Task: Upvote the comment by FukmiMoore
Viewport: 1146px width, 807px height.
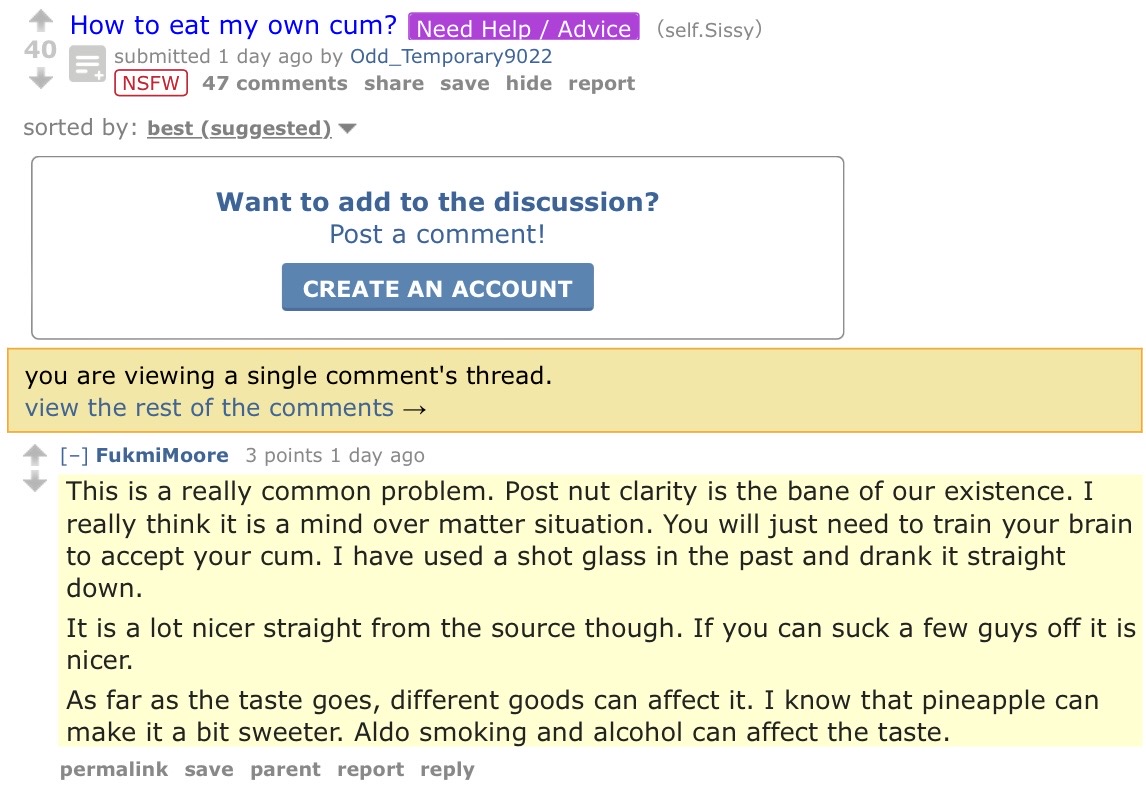Action: click(35, 456)
